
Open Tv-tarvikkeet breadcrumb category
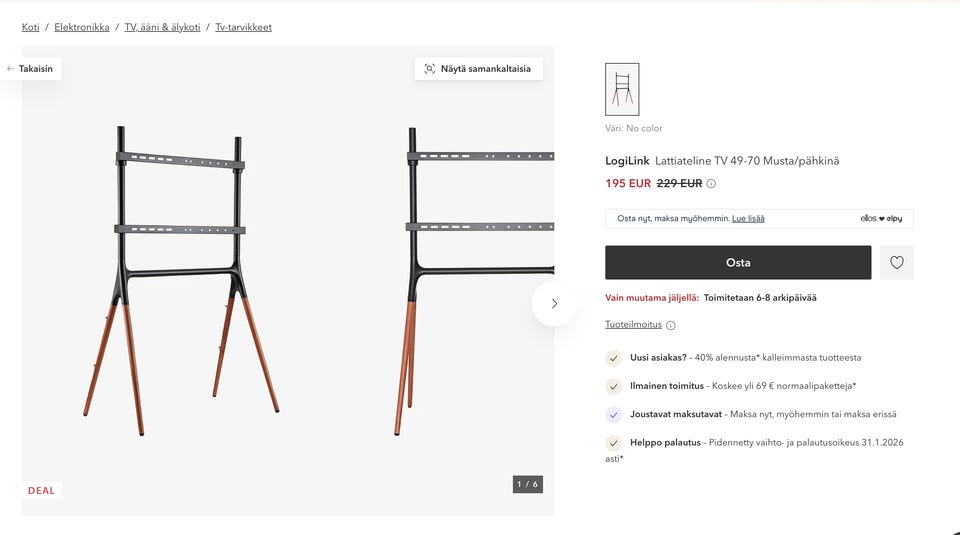click(243, 27)
